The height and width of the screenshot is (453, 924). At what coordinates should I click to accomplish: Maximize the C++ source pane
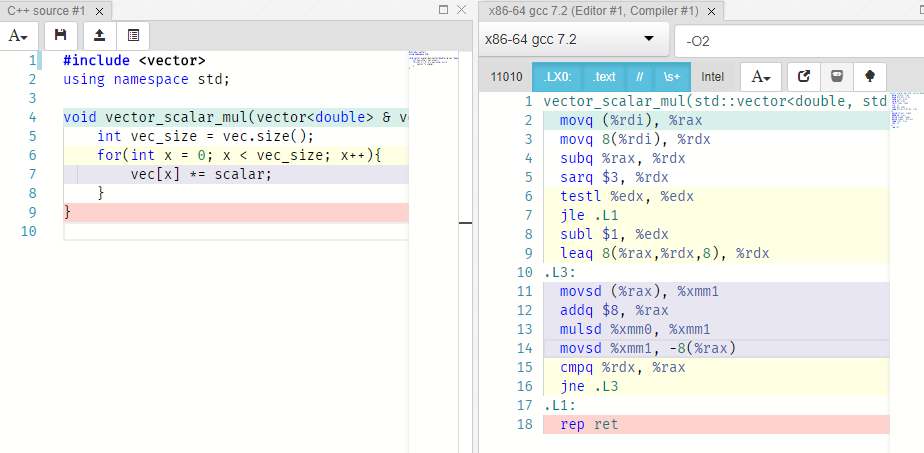point(444,9)
